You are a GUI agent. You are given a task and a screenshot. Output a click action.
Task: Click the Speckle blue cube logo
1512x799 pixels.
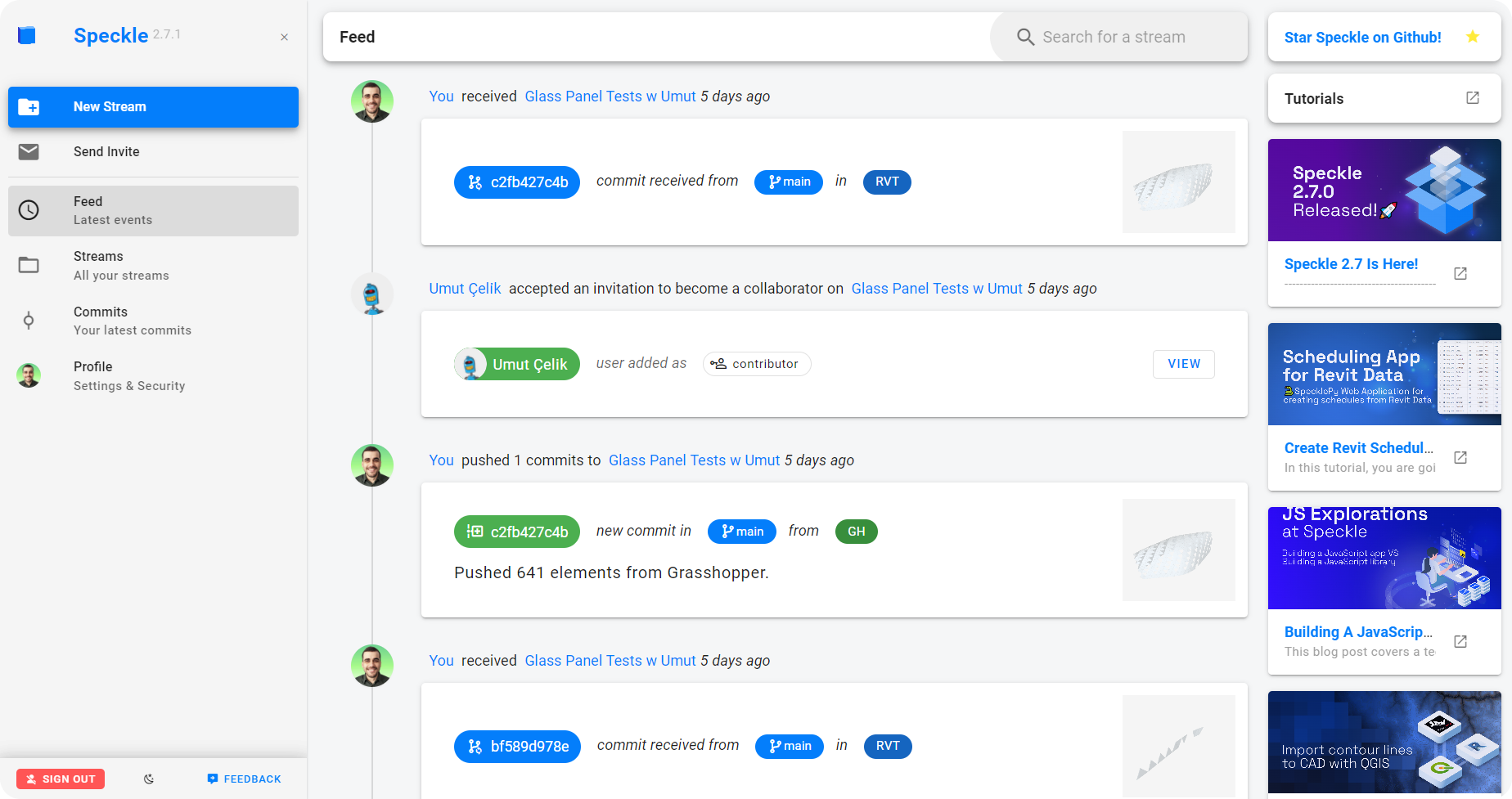tap(27, 35)
